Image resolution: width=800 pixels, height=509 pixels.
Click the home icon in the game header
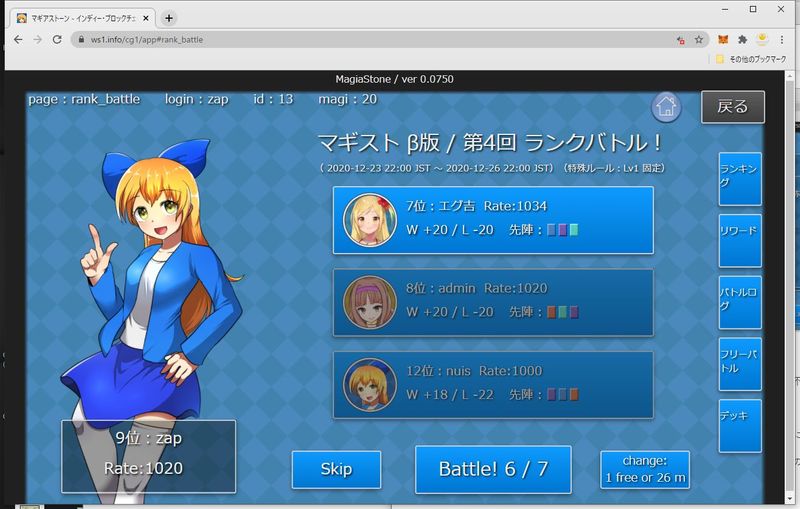point(666,107)
